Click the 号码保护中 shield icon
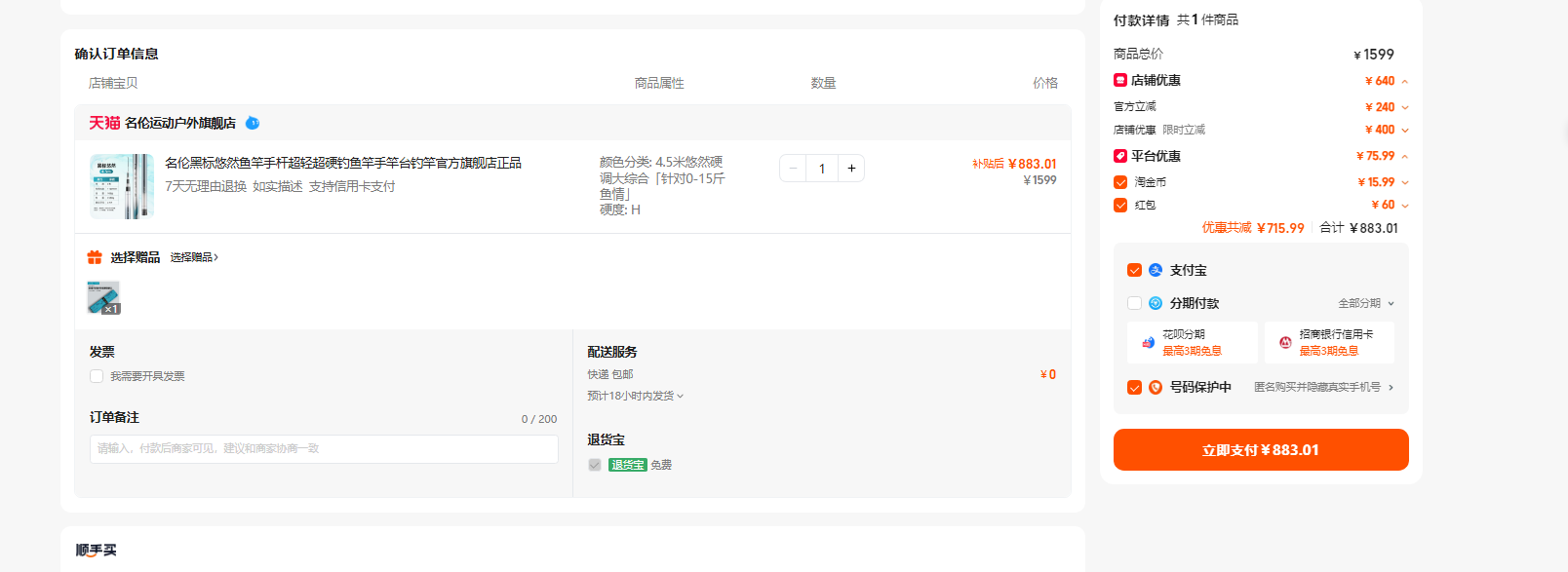This screenshot has width=1568, height=572. click(x=1156, y=387)
